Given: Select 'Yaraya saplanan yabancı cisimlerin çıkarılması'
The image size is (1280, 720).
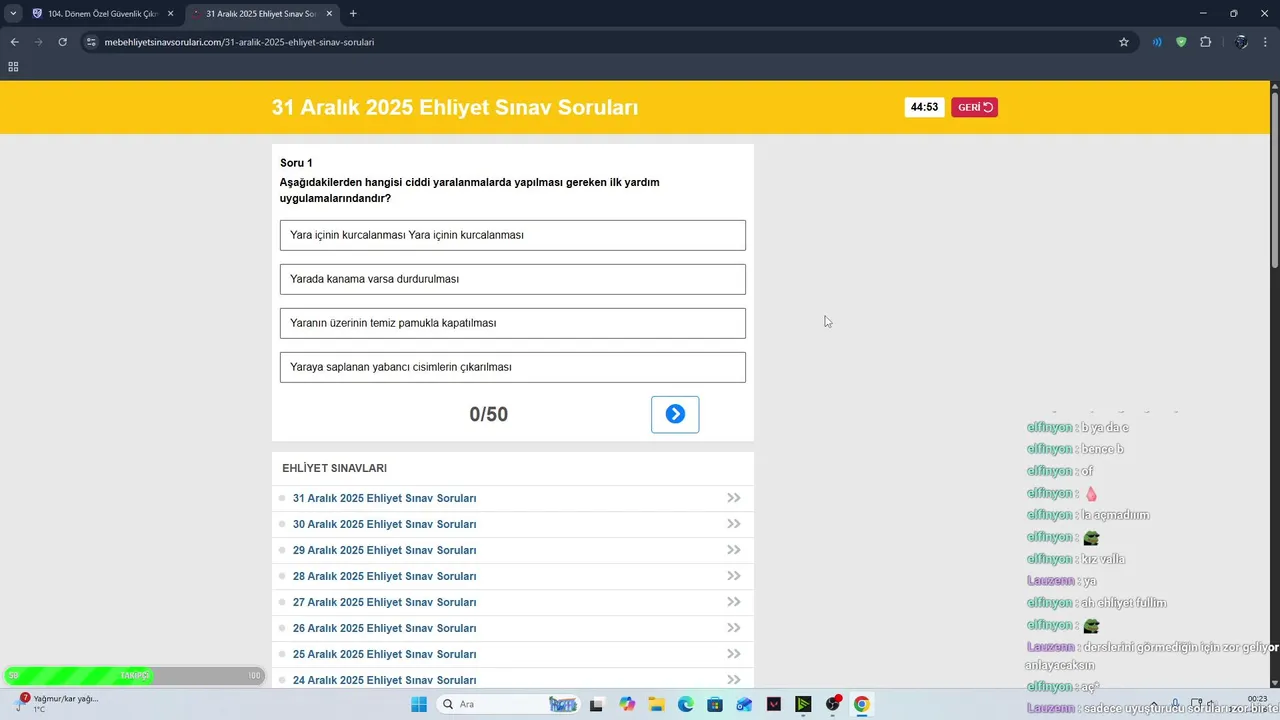Looking at the screenshot, I should (x=513, y=367).
